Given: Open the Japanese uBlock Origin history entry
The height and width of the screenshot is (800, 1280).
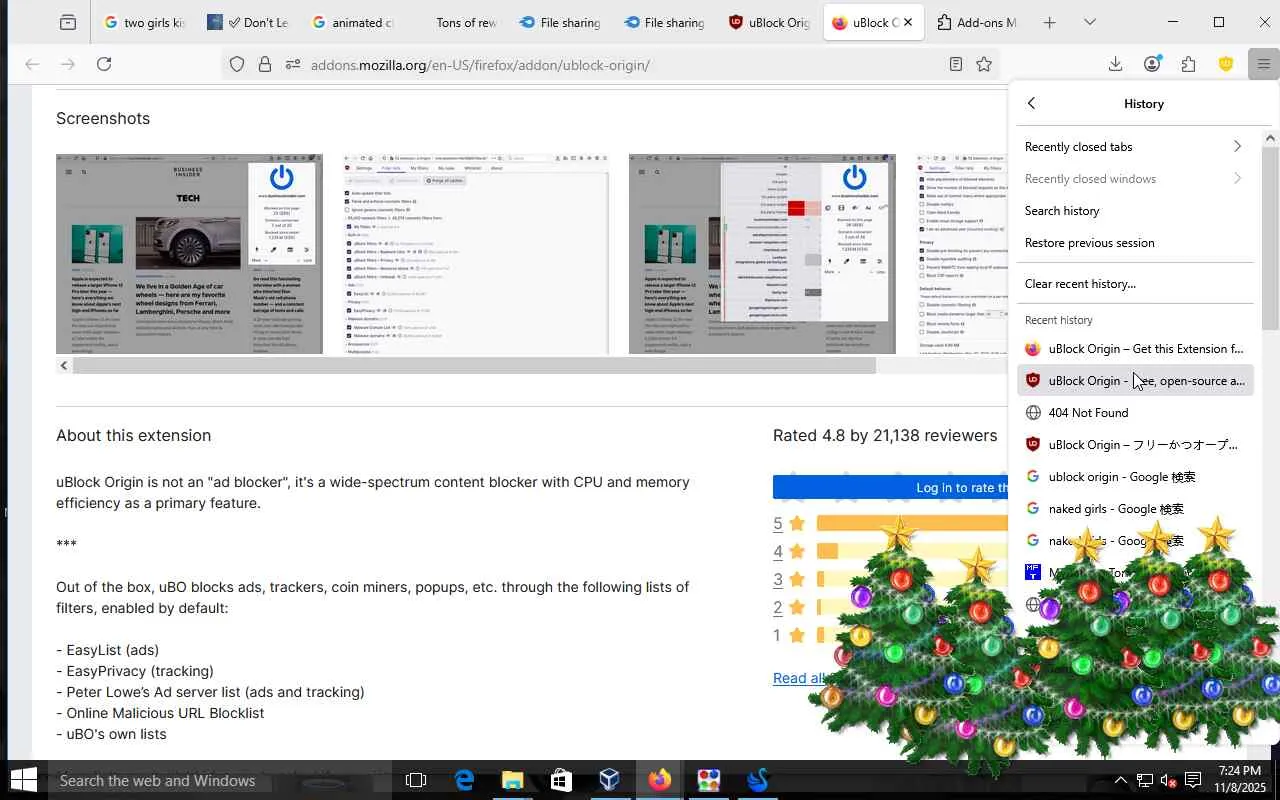Looking at the screenshot, I should 1135,445.
